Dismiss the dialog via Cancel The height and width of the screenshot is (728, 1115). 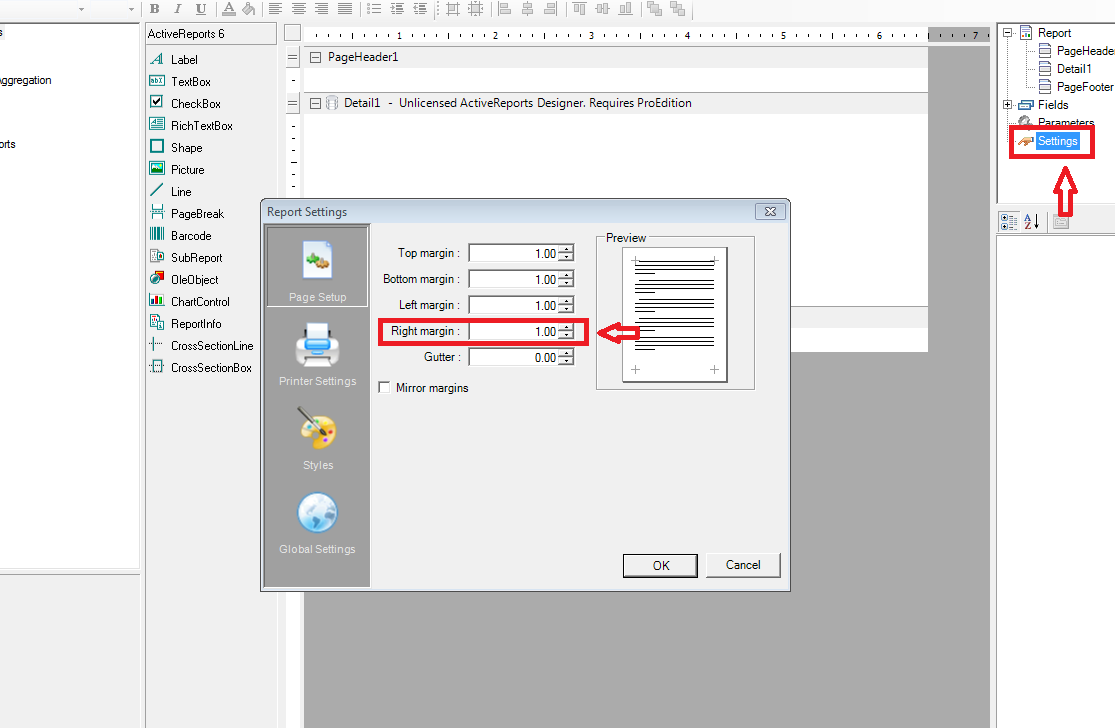click(x=743, y=565)
